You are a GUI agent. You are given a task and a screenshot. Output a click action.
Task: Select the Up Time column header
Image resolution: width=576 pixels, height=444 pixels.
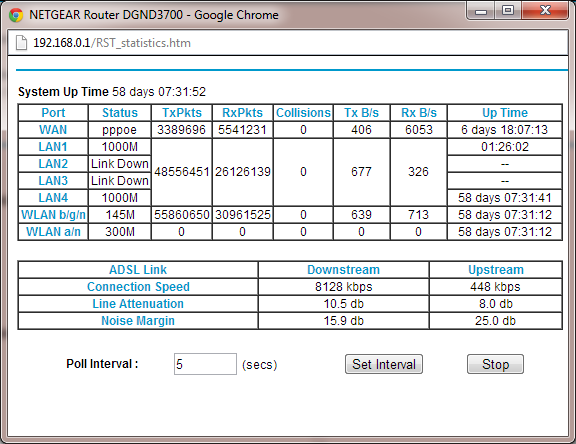(x=505, y=113)
